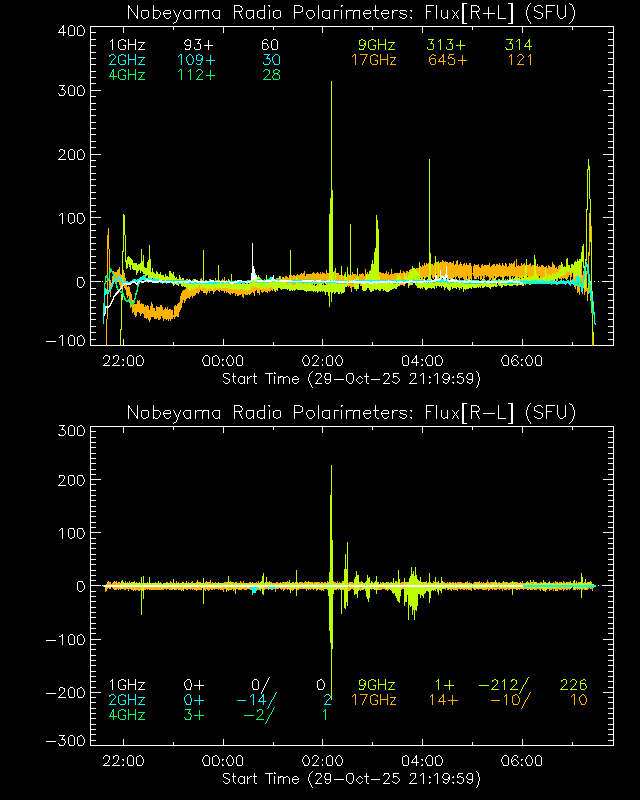Click the -300 y-axis label on bottom plot
The height and width of the screenshot is (800, 640).
tap(67, 741)
